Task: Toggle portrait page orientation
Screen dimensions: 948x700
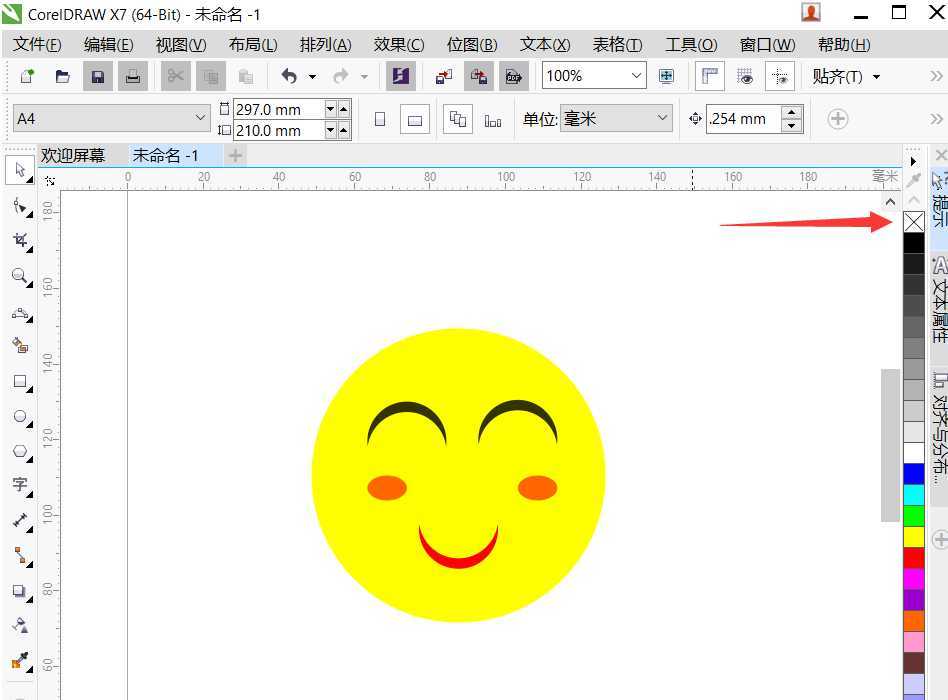Action: [379, 119]
